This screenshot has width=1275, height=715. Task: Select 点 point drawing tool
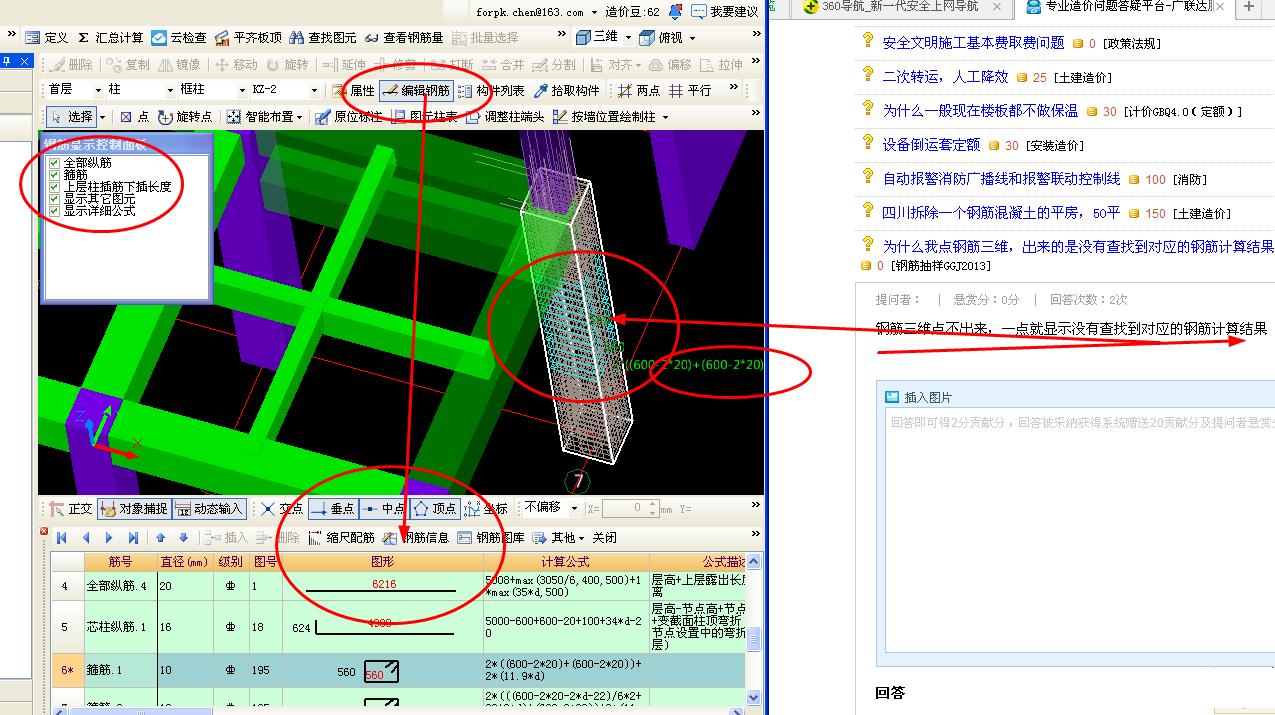pos(134,117)
